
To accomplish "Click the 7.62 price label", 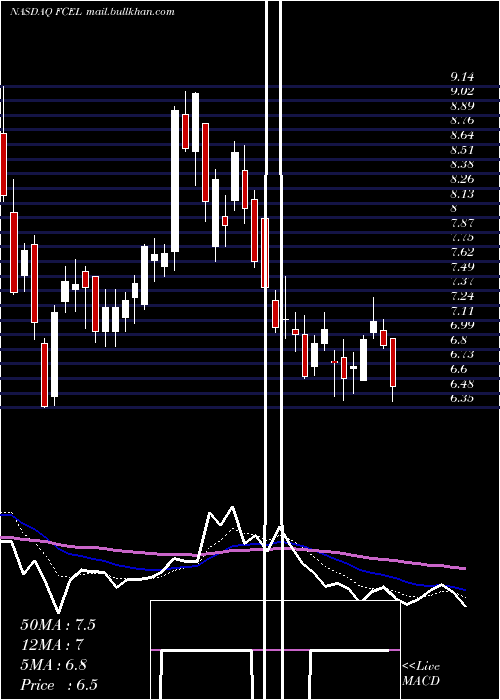I will tap(462, 252).
